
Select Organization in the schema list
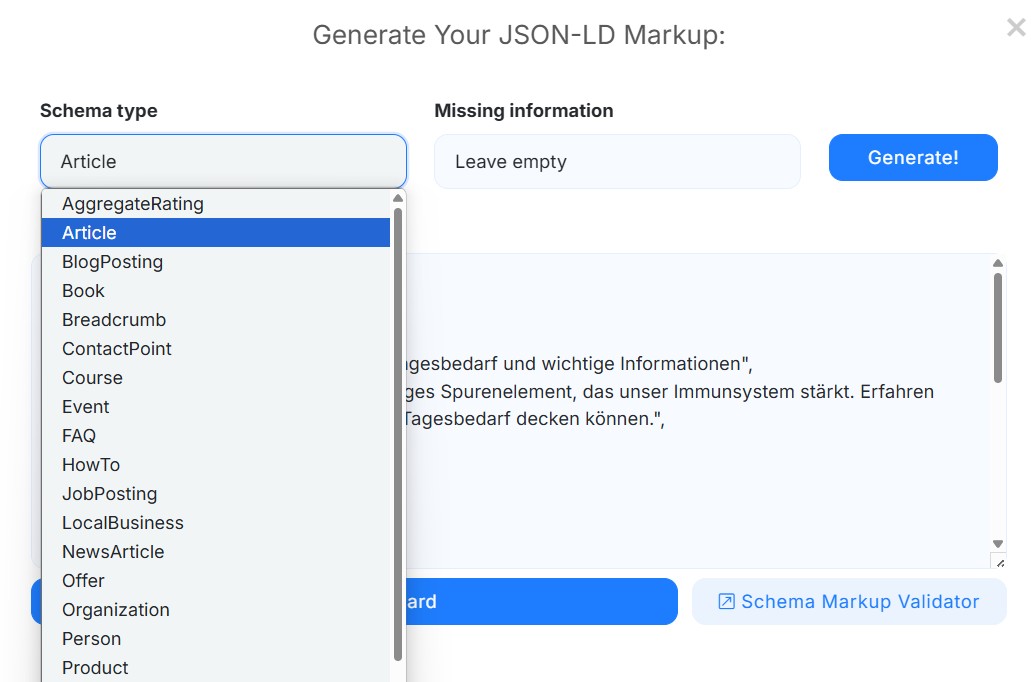pos(116,609)
